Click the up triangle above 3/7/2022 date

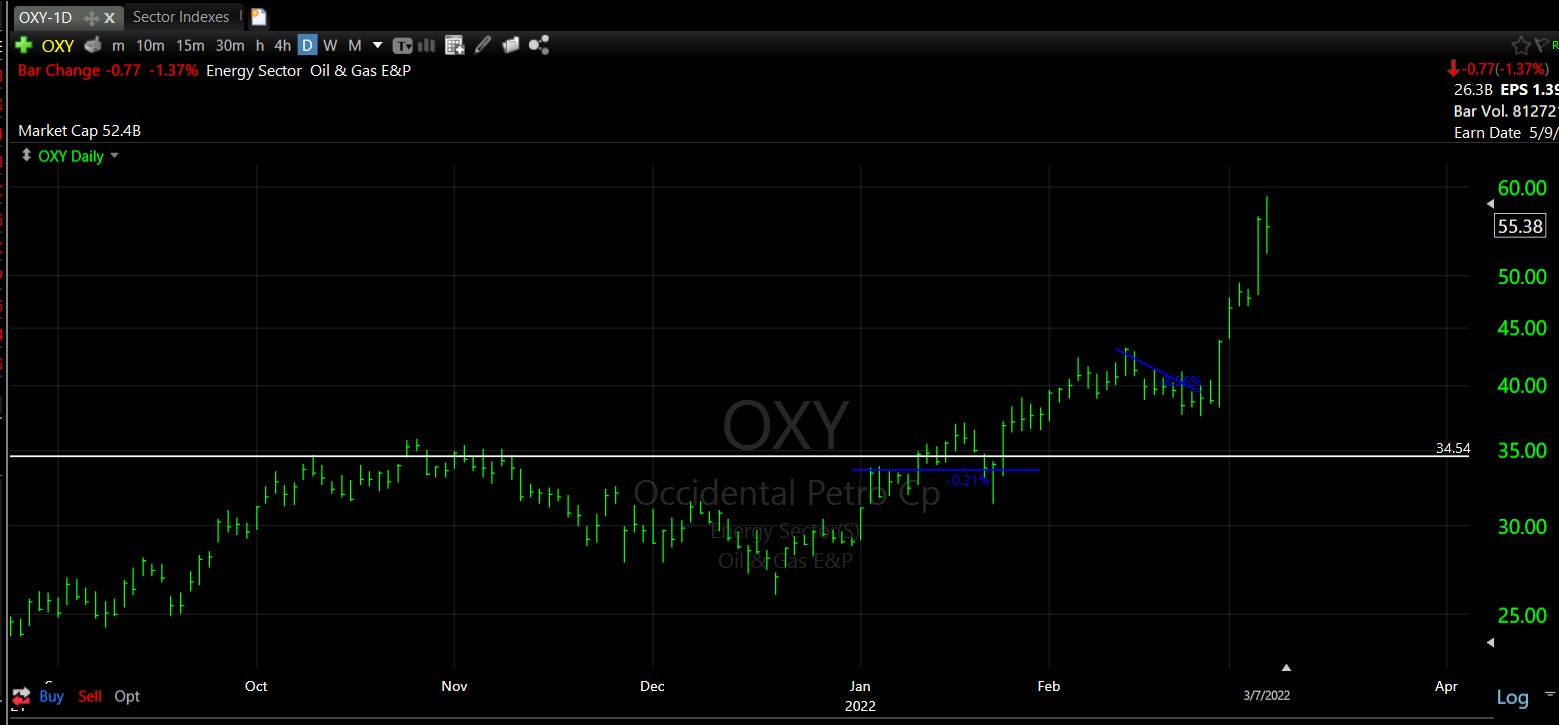tap(1287, 667)
